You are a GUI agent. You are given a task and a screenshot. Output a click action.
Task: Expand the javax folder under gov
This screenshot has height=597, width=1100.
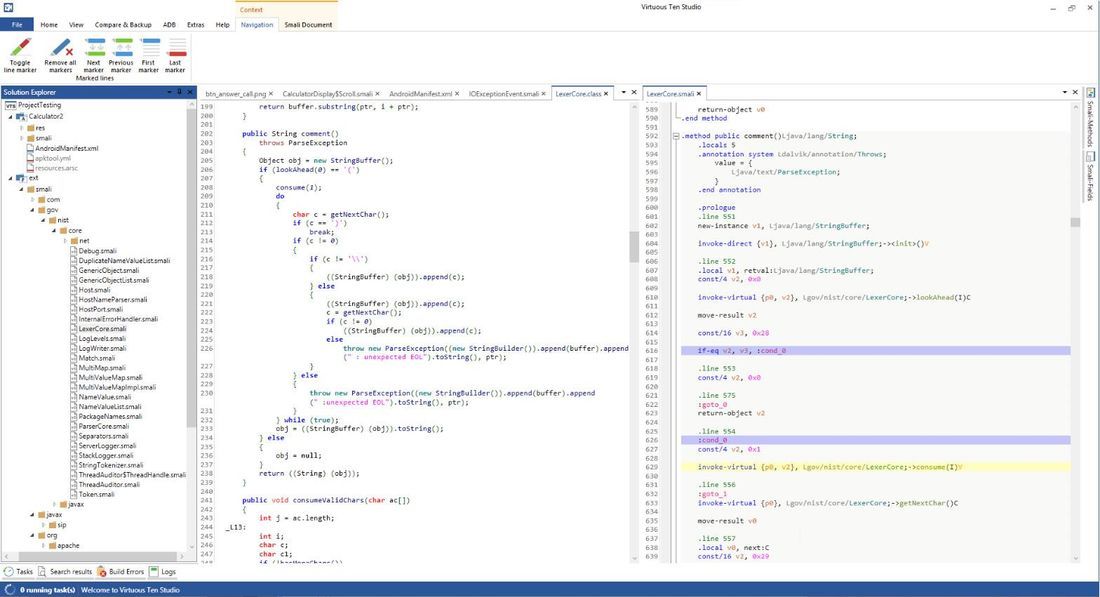[x=54, y=504]
